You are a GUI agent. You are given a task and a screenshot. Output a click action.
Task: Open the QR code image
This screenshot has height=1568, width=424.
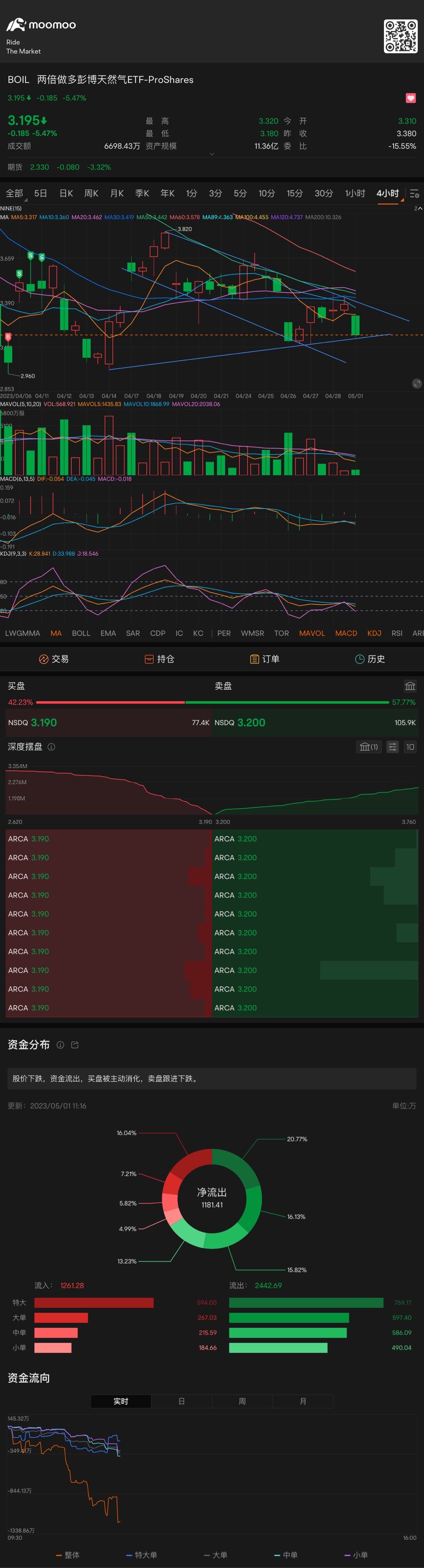pos(400,36)
